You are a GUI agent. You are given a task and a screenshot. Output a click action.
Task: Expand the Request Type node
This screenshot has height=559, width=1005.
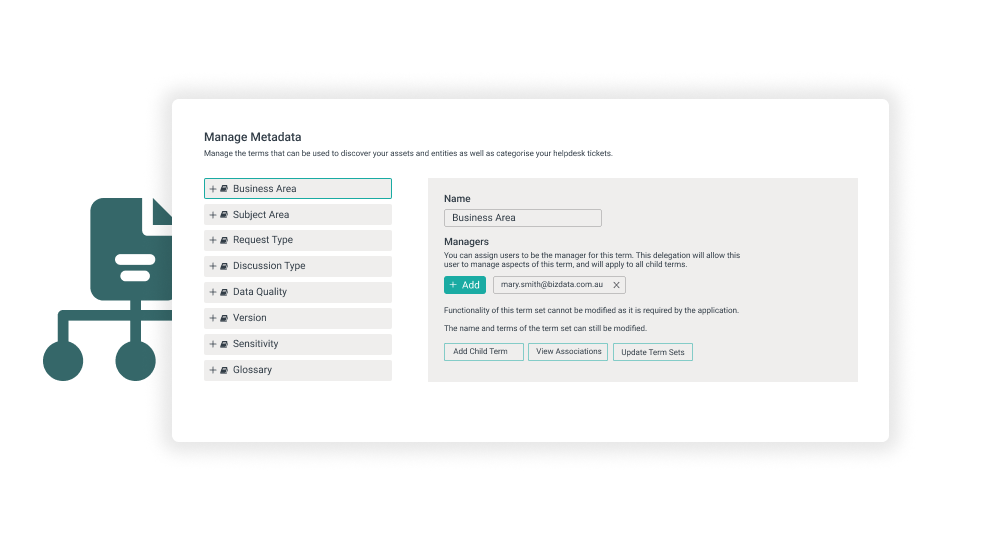pyautogui.click(x=213, y=240)
